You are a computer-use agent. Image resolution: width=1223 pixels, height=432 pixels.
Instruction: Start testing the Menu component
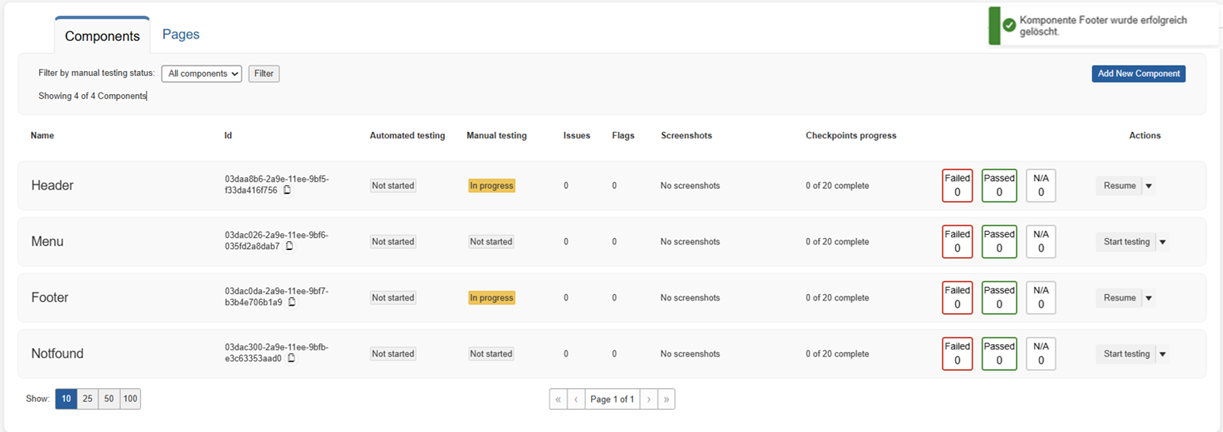click(x=1126, y=242)
